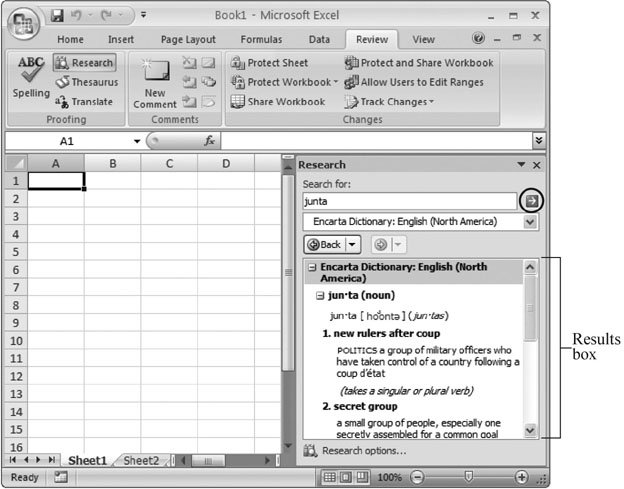Redo action in Quick Access toolbar

click(107, 16)
